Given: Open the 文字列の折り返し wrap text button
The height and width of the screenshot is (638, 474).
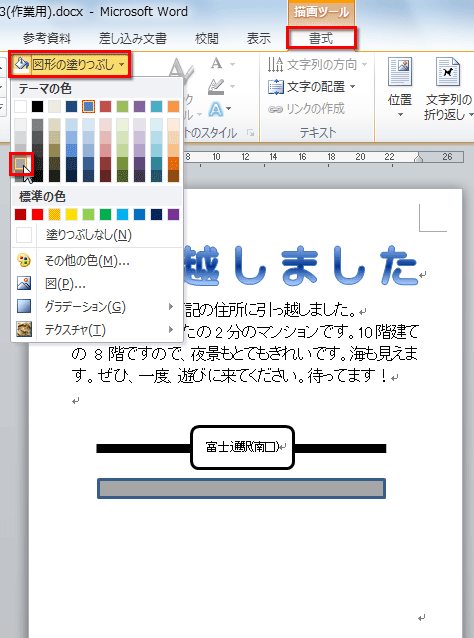Looking at the screenshot, I should point(448,89).
